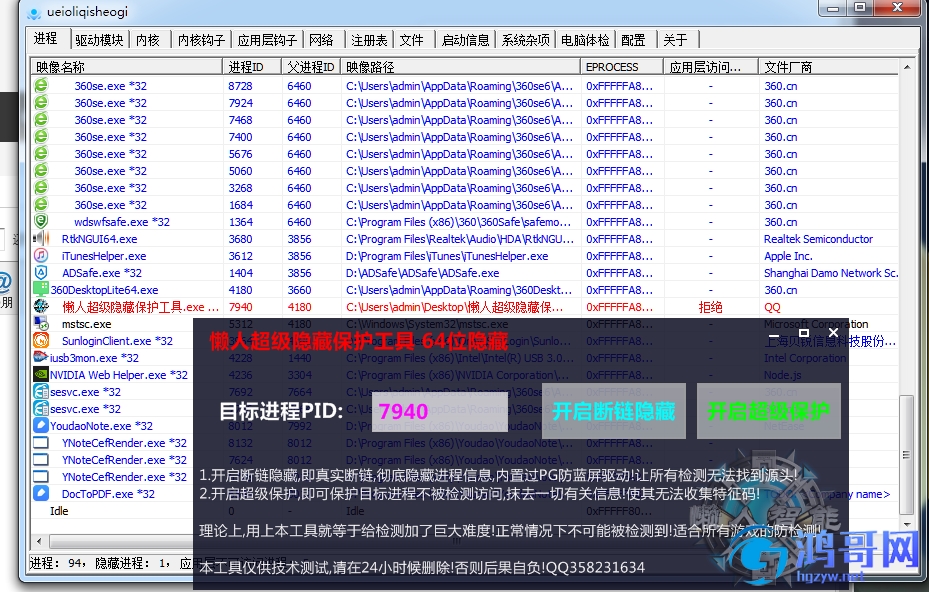929x592 pixels.
Task: Click the YNoteCefRender.exe icon for PID 8132
Action: click(x=41, y=443)
